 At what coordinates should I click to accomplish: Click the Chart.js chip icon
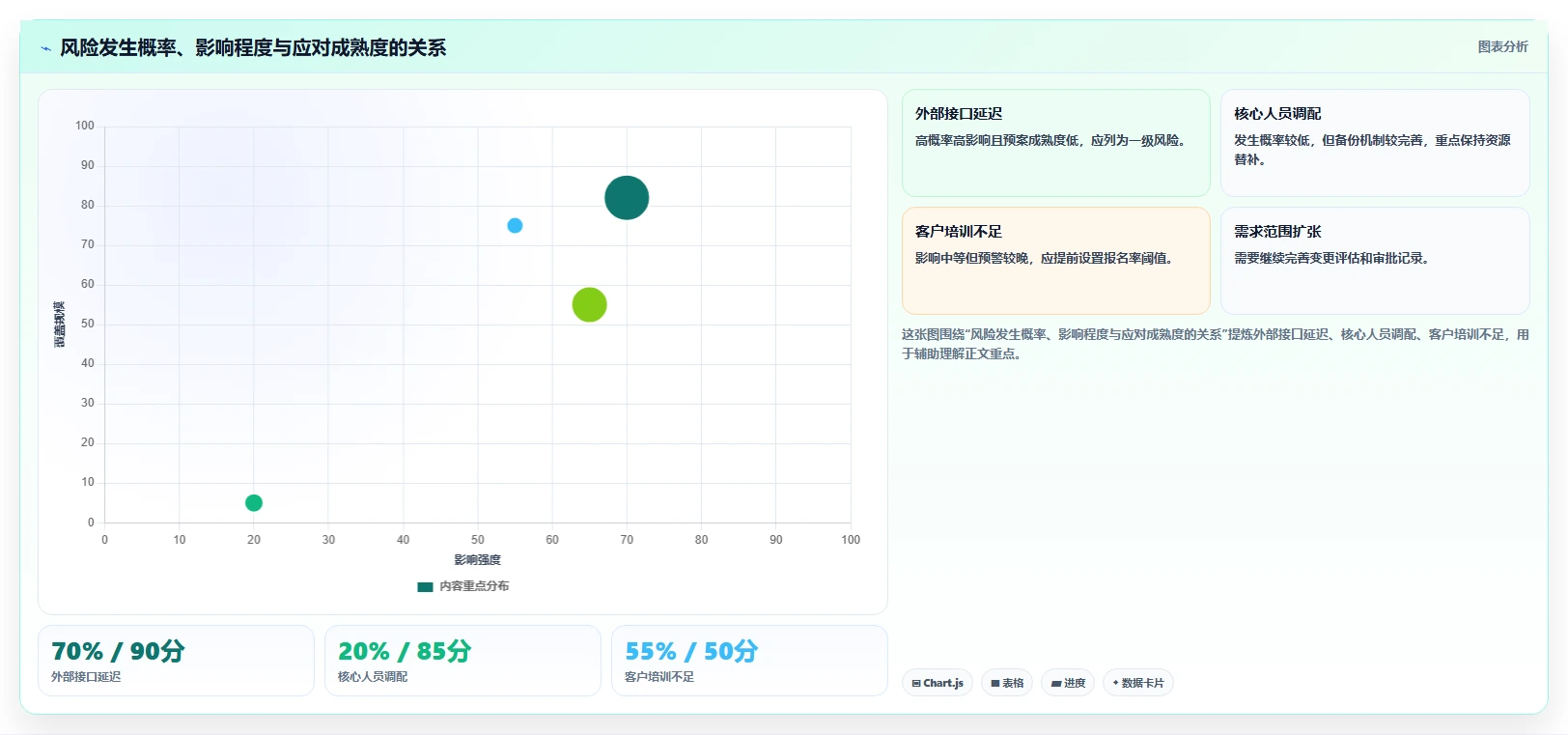point(916,684)
